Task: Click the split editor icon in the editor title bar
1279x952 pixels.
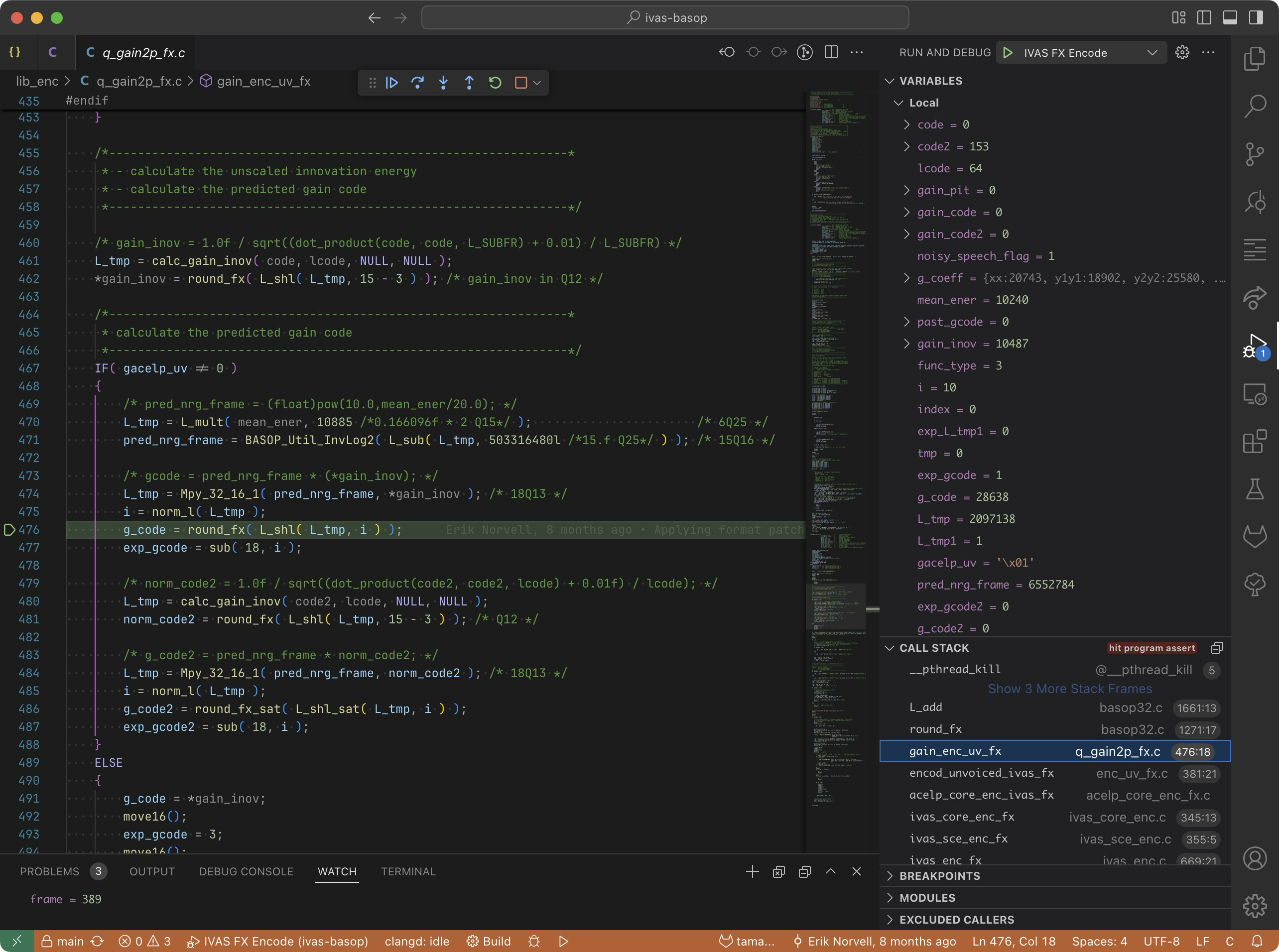Action: coord(831,52)
